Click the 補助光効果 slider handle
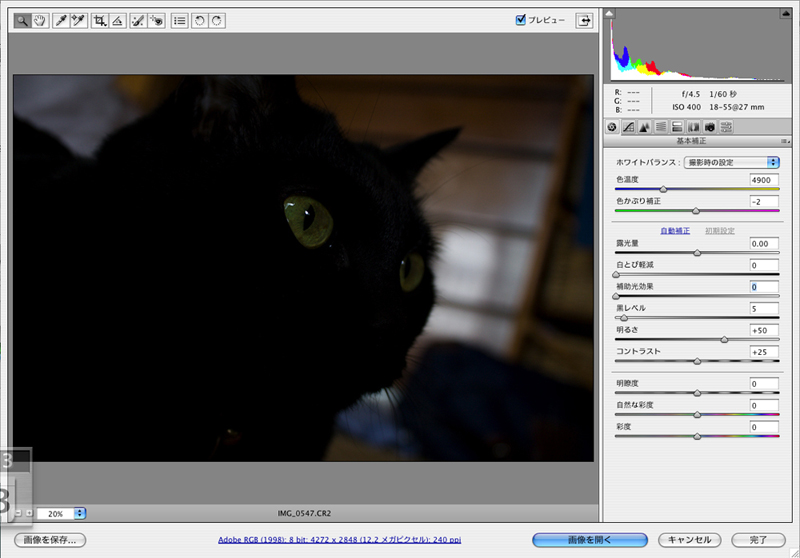Screen dimensions: 800x558 (x=616, y=296)
